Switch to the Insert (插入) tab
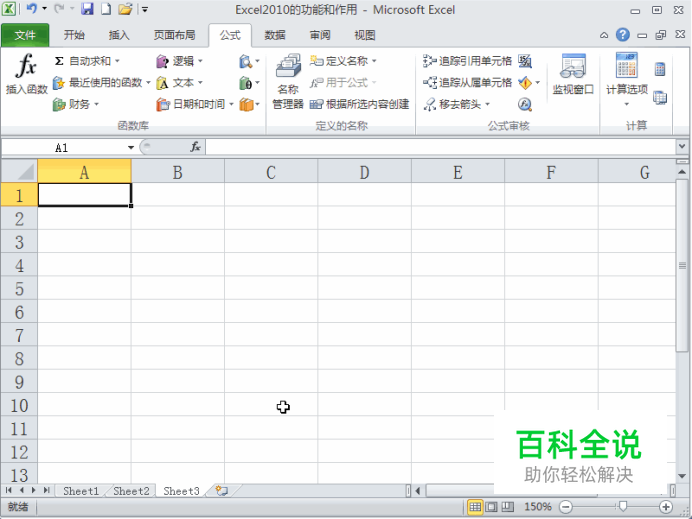 (119, 35)
